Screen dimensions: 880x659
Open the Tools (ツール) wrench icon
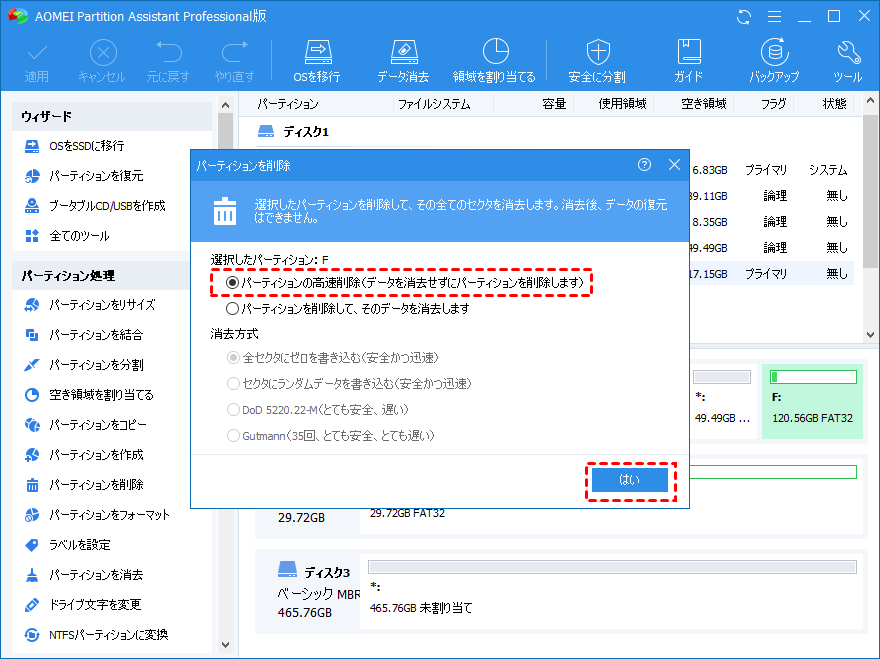click(x=848, y=61)
